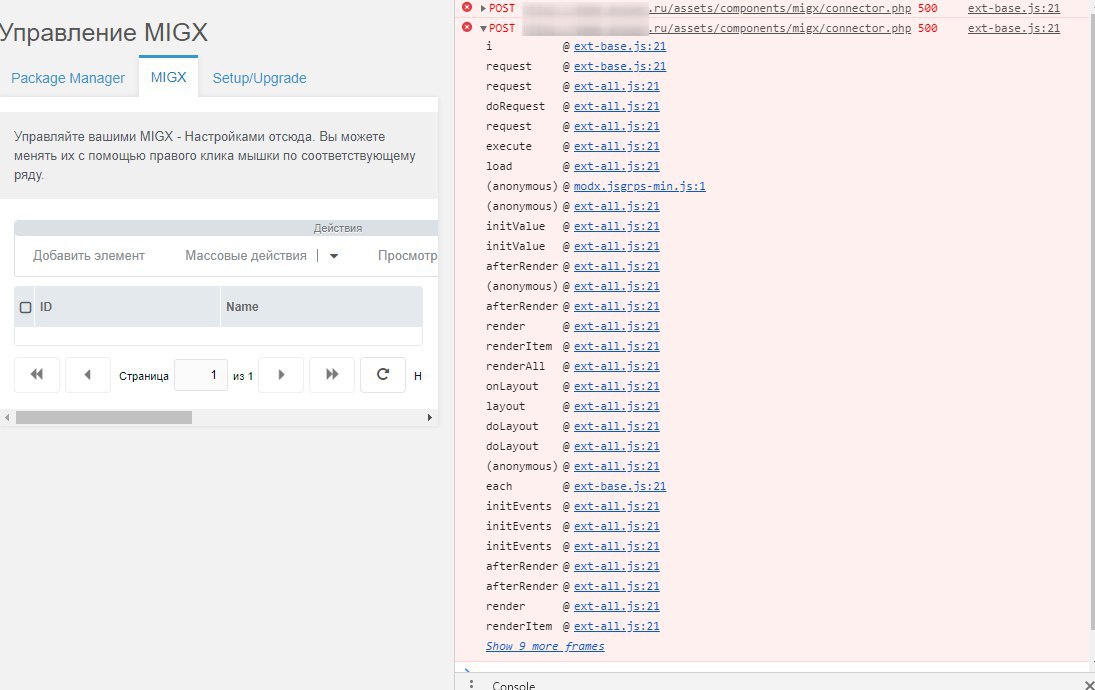Screen dimensions: 1095x690
Task: Click the Массовые действия button
Action: point(246,256)
